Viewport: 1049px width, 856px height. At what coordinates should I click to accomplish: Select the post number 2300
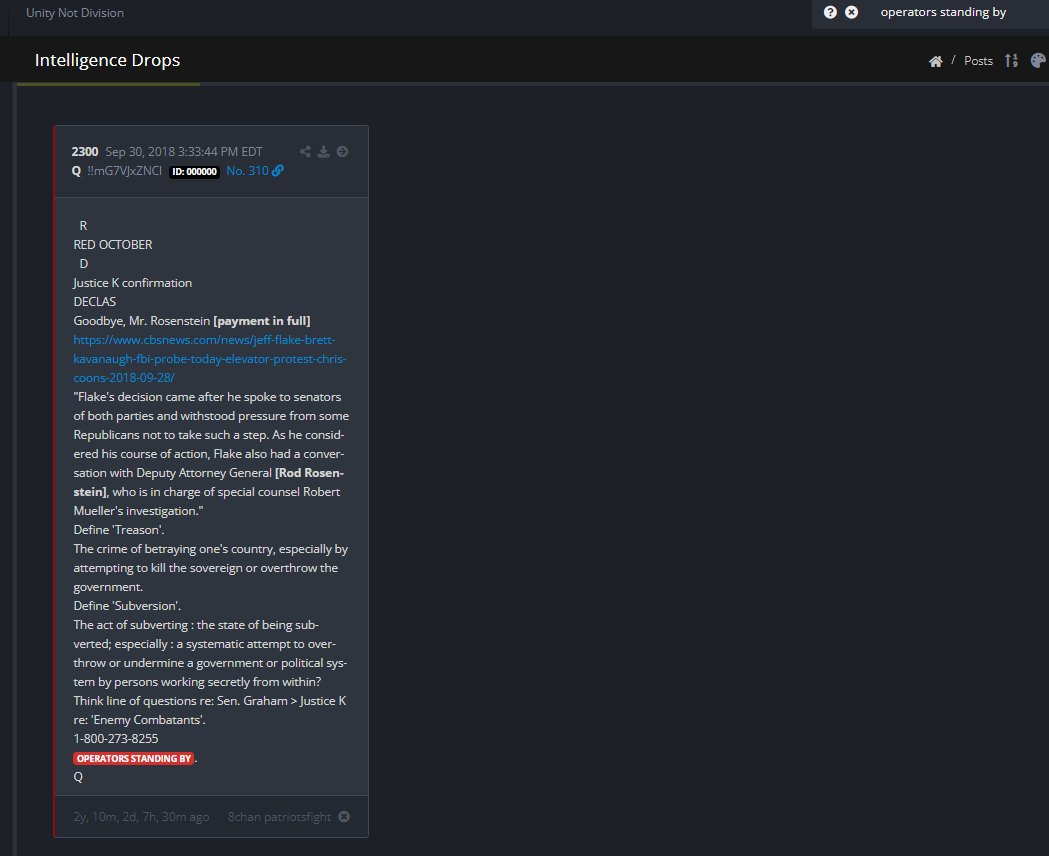coord(85,152)
